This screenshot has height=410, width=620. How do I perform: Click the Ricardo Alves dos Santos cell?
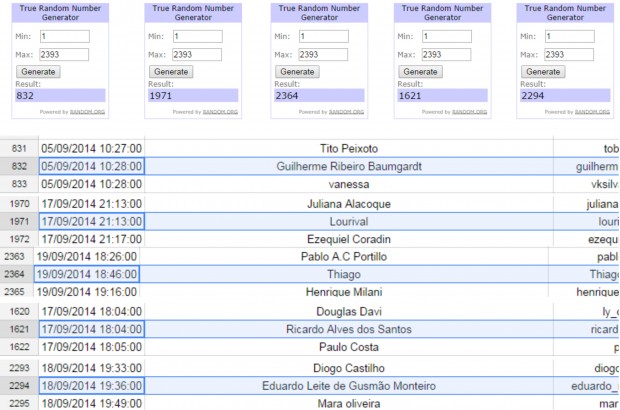point(349,329)
